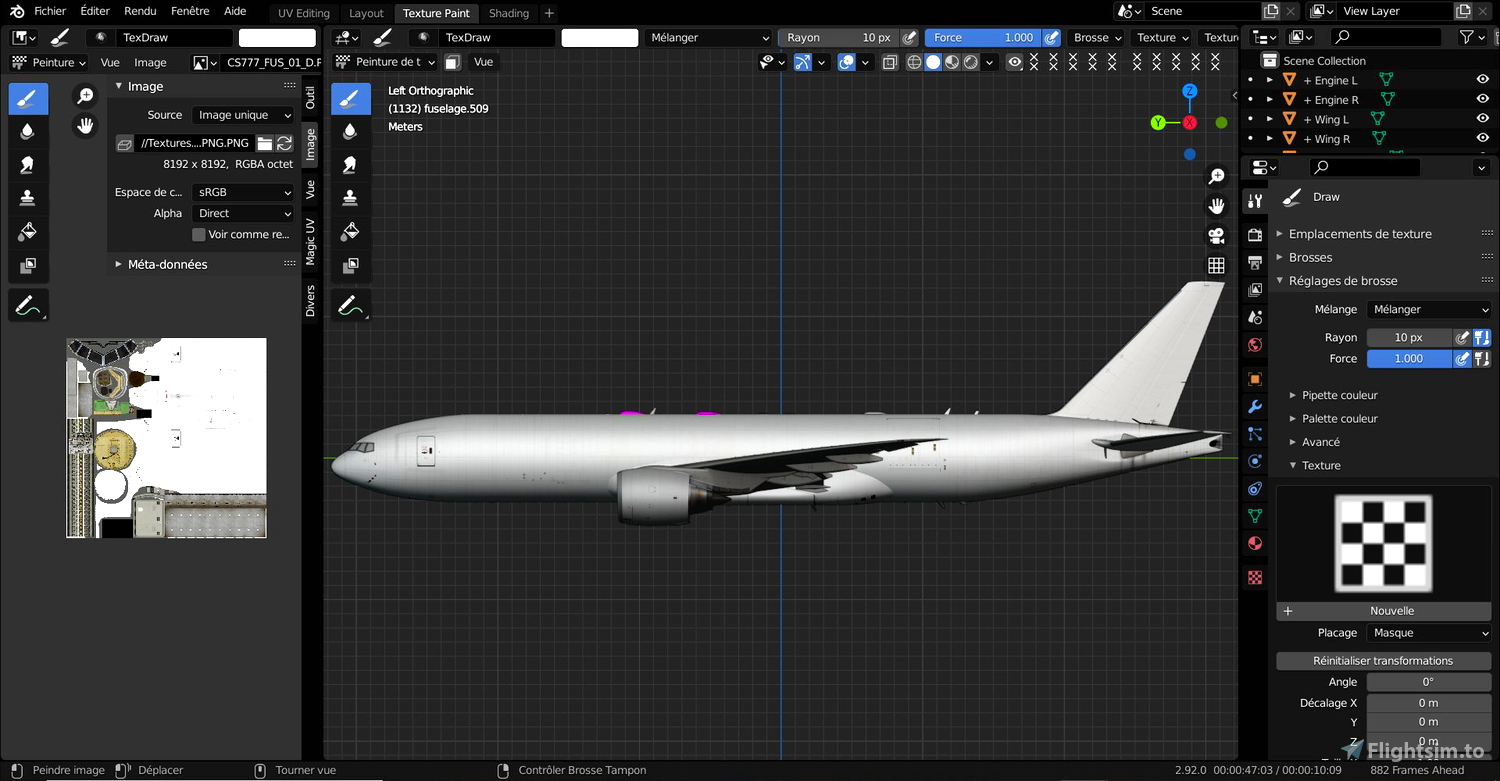Open the Modifier properties wrench tab
The image size is (1500, 781).
coord(1255,407)
